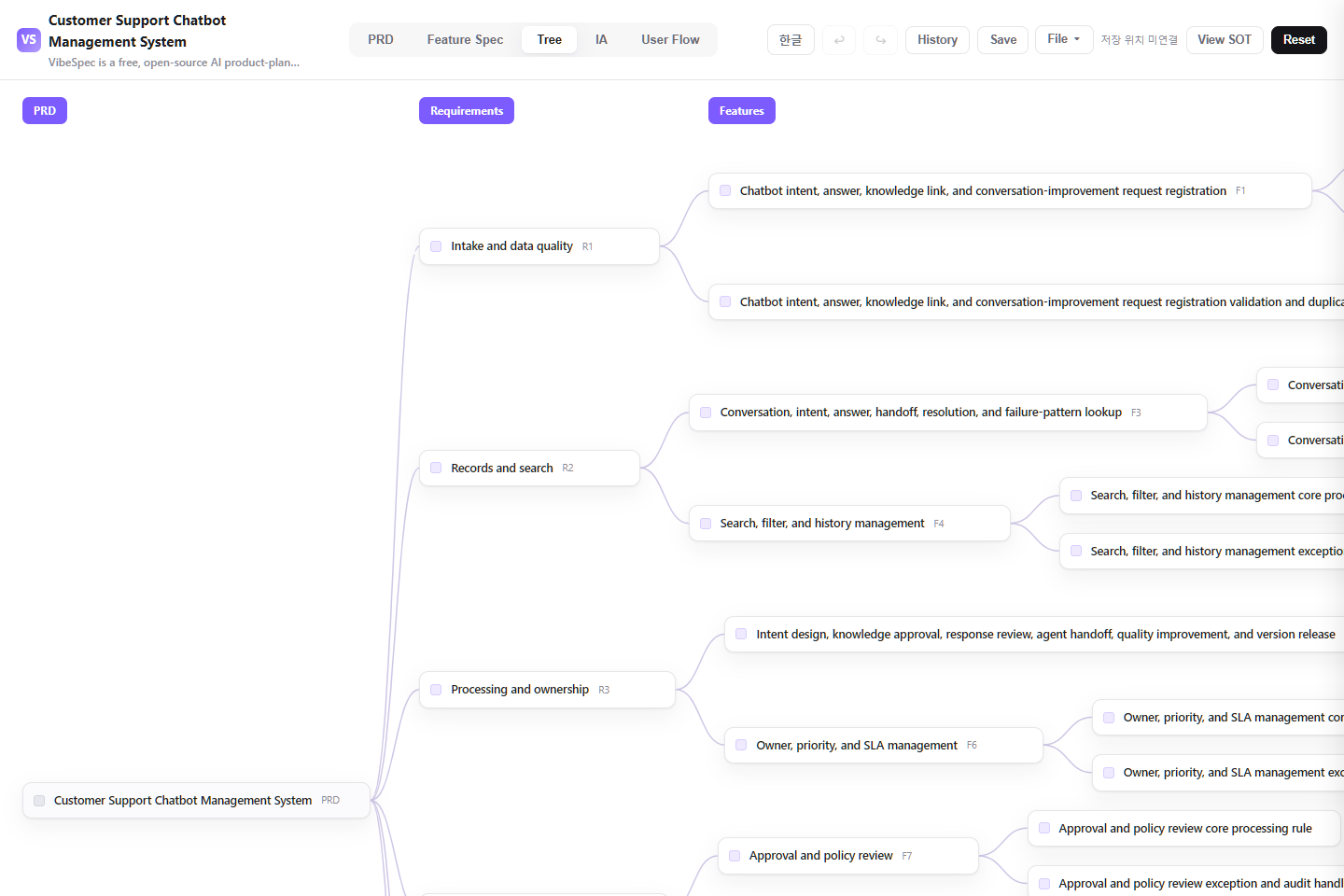Check the F4 Search, filter, and history management box

706,524
